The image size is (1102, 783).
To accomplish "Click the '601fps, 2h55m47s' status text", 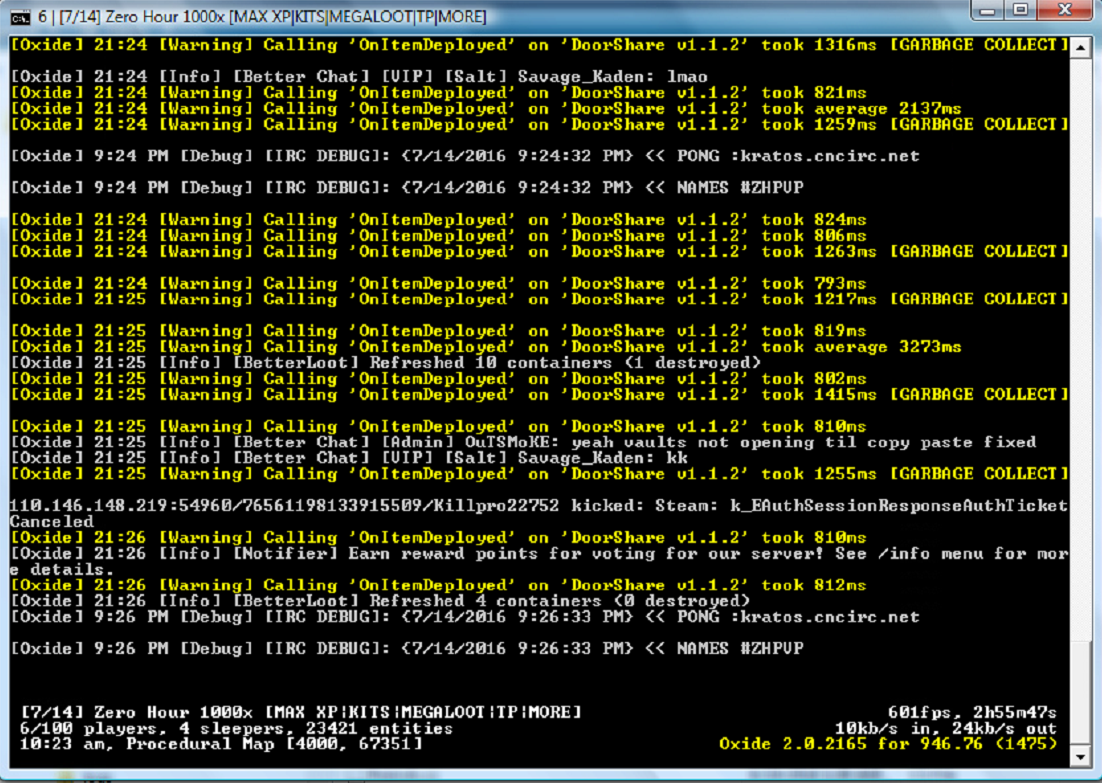I will pos(972,713).
